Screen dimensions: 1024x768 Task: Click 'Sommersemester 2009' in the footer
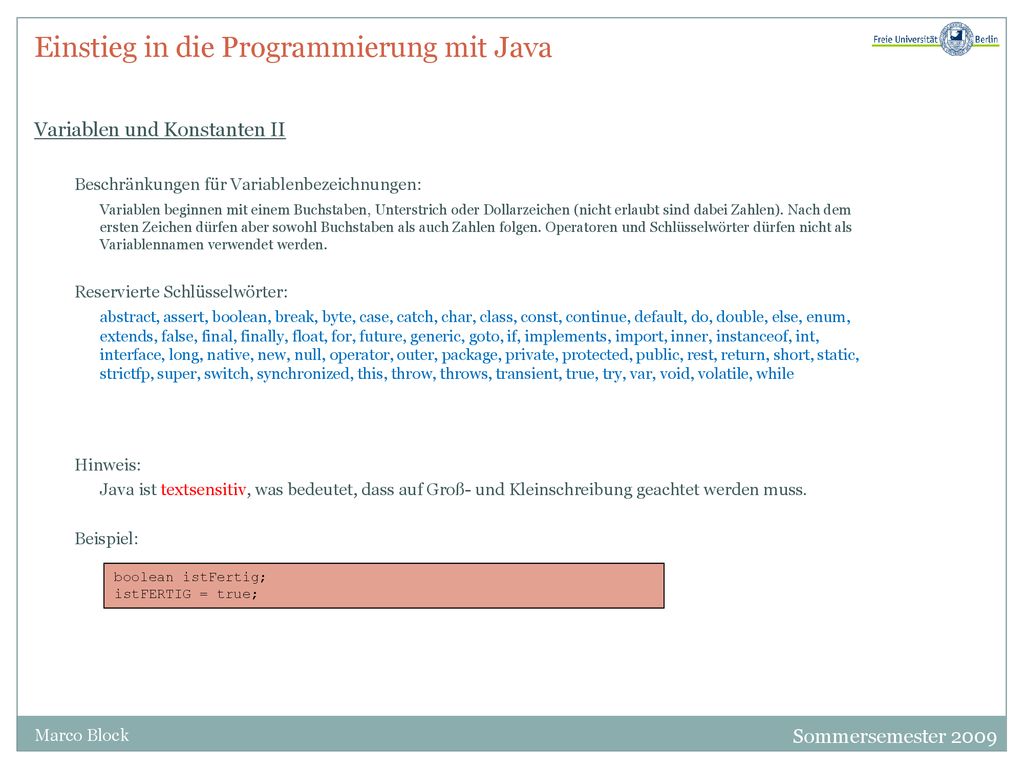(x=895, y=737)
